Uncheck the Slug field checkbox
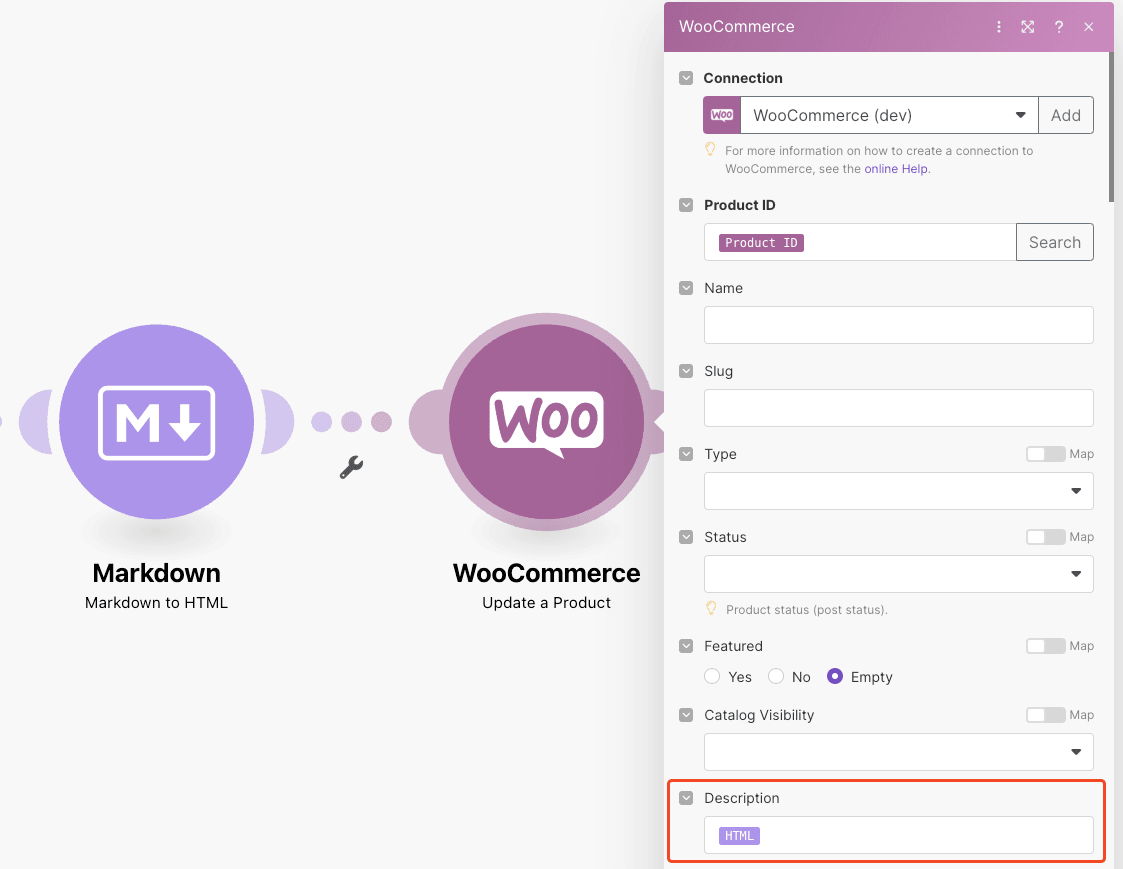 point(686,370)
